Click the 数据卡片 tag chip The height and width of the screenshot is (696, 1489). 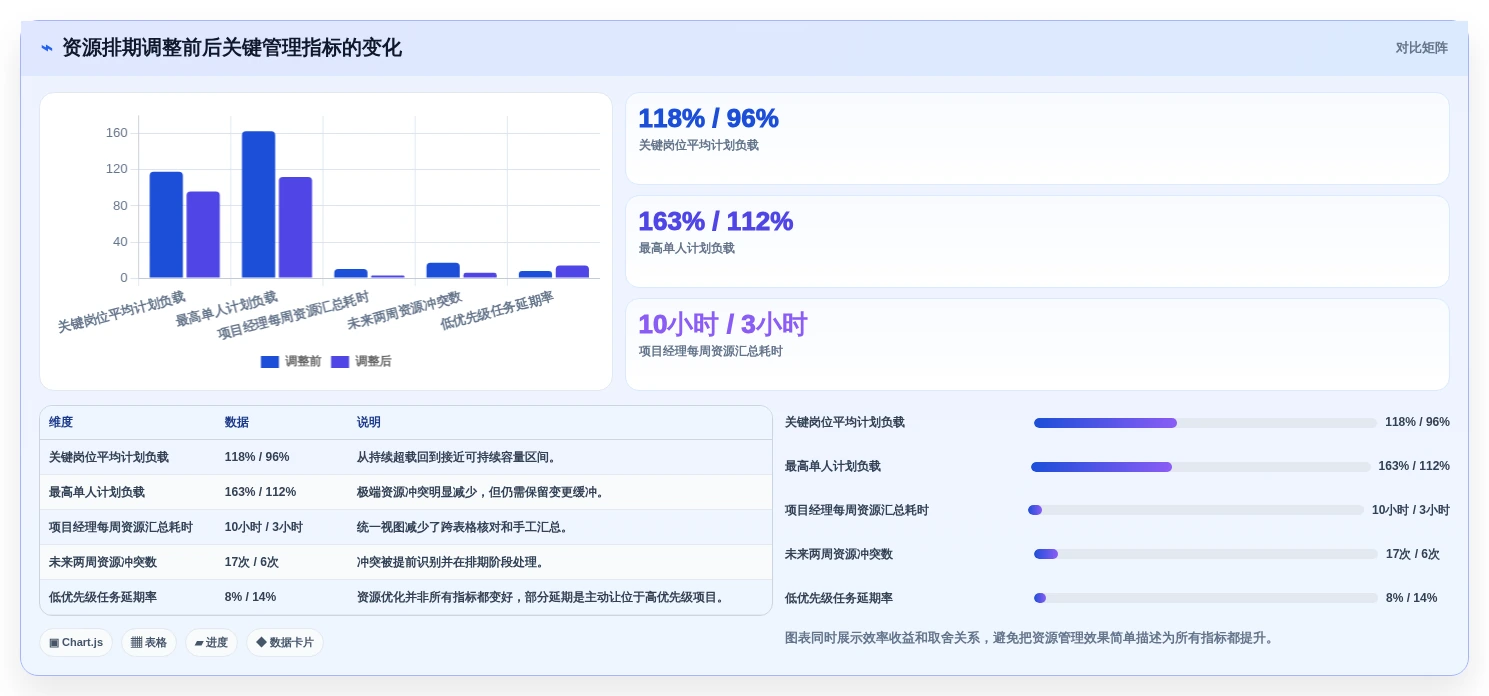coord(285,642)
